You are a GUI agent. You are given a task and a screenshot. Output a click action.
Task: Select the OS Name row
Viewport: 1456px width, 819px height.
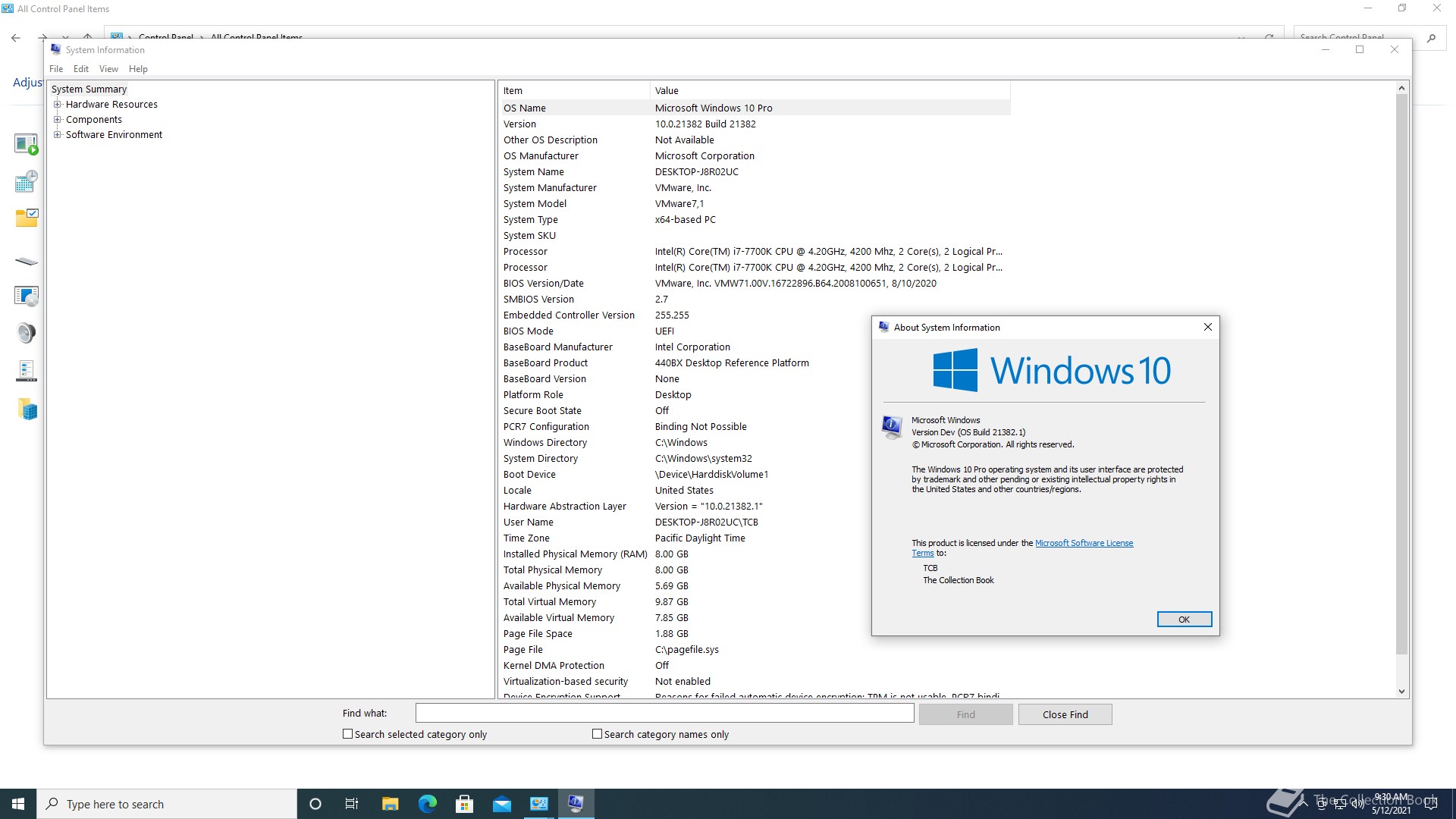tap(755, 108)
